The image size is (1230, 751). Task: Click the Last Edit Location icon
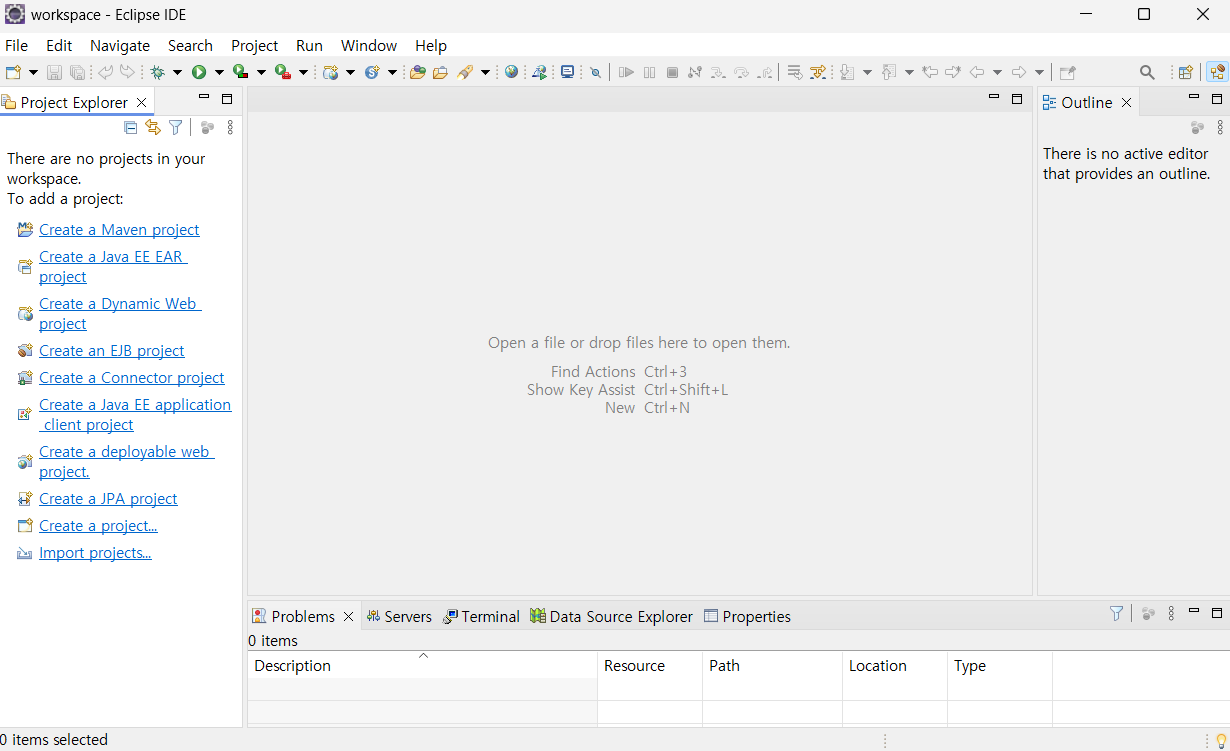point(929,72)
